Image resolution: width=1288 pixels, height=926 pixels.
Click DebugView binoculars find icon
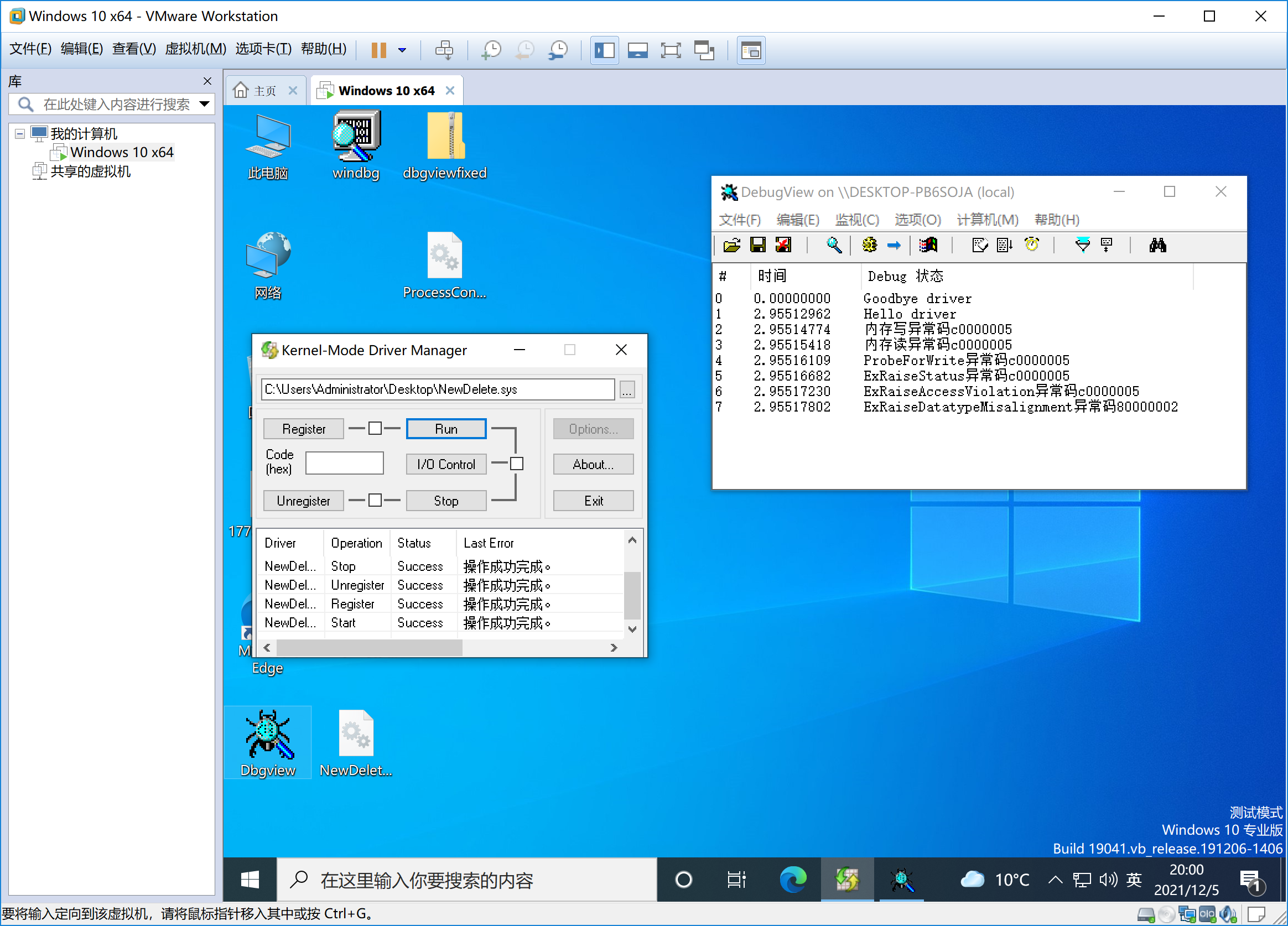[x=1157, y=244]
